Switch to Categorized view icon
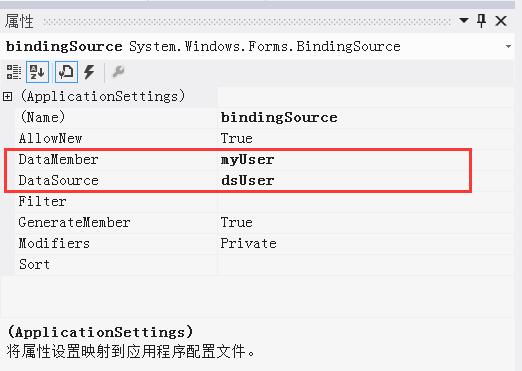Screen dimensions: 522x371 [14, 72]
